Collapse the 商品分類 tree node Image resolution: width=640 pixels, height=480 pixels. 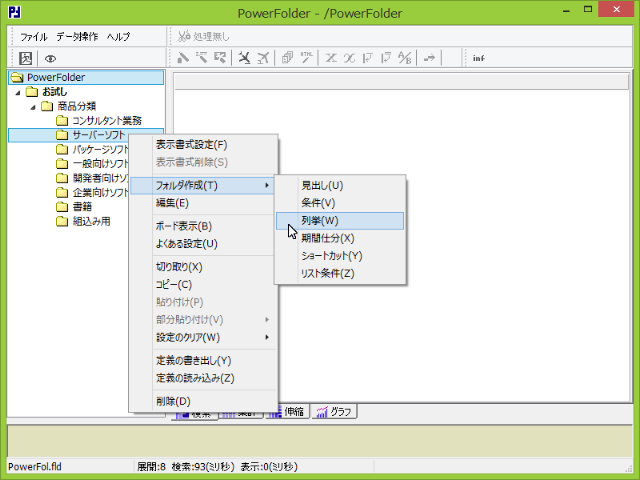(33, 107)
